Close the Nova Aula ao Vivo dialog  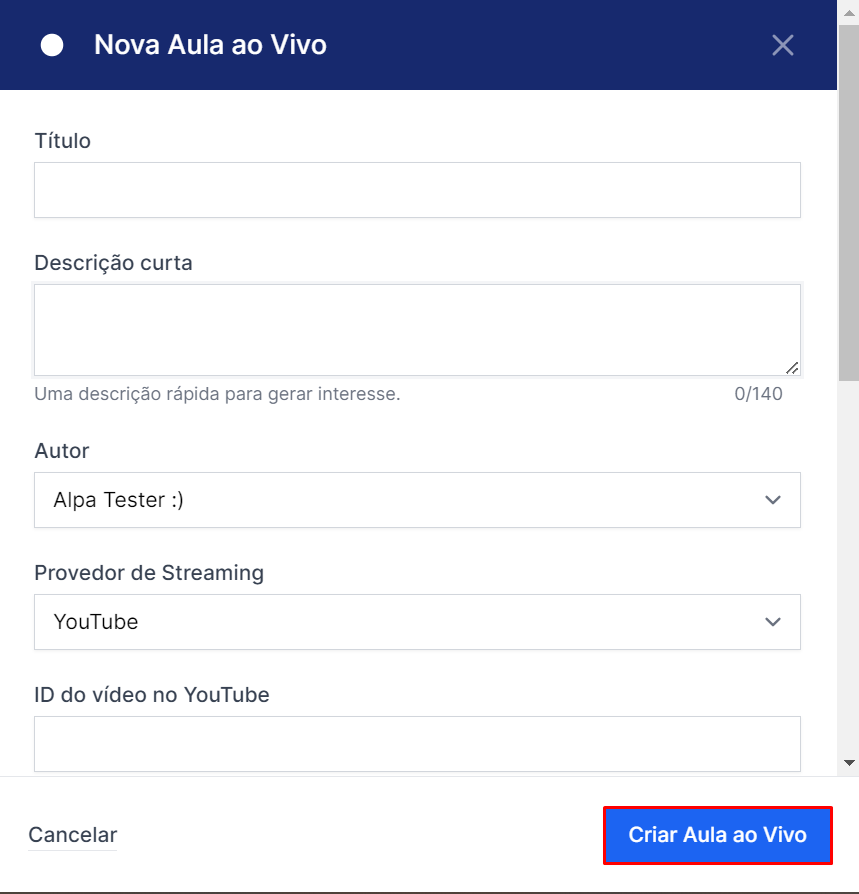pyautogui.click(x=783, y=45)
